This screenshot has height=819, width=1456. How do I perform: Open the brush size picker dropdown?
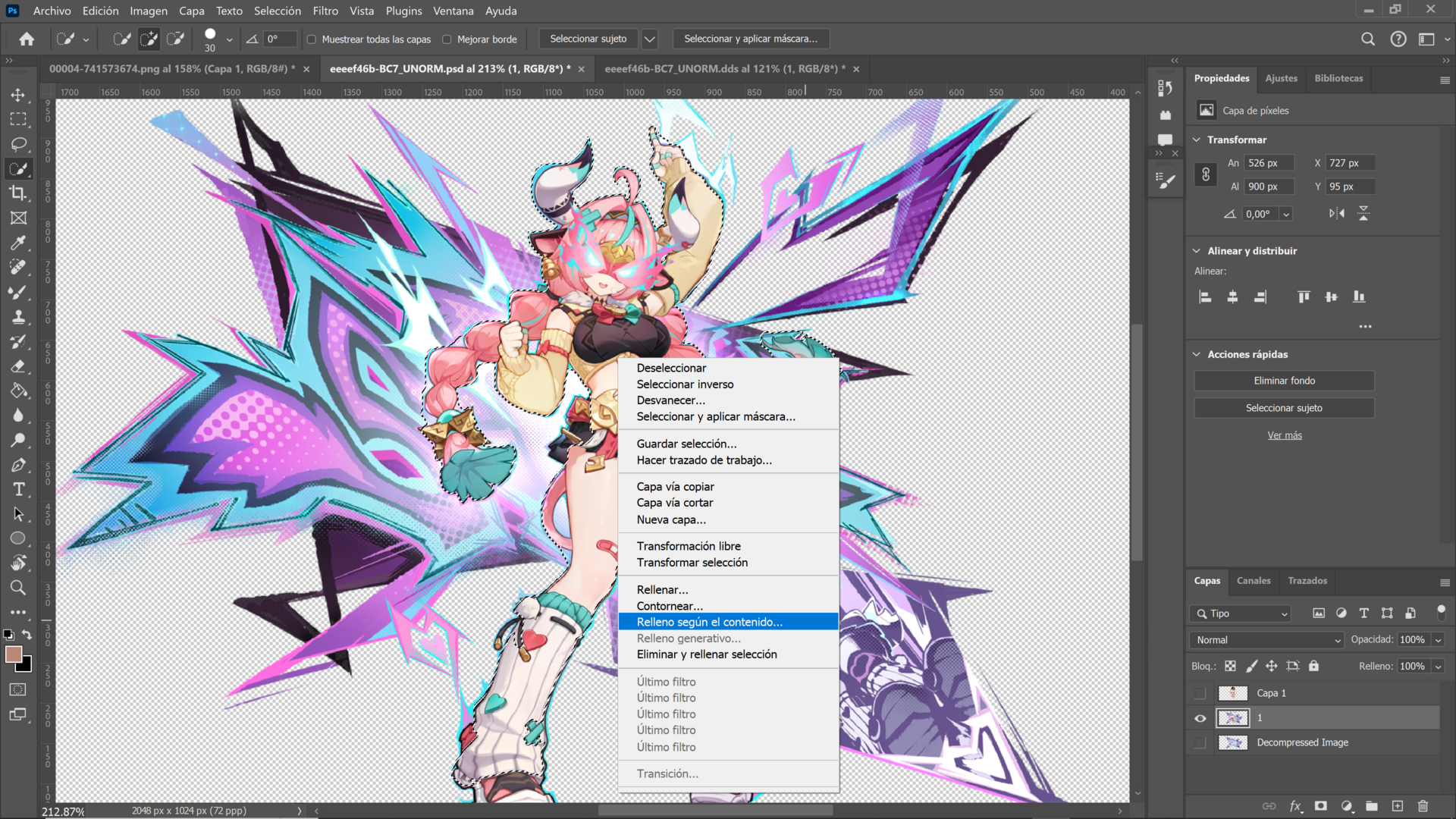[x=229, y=39]
